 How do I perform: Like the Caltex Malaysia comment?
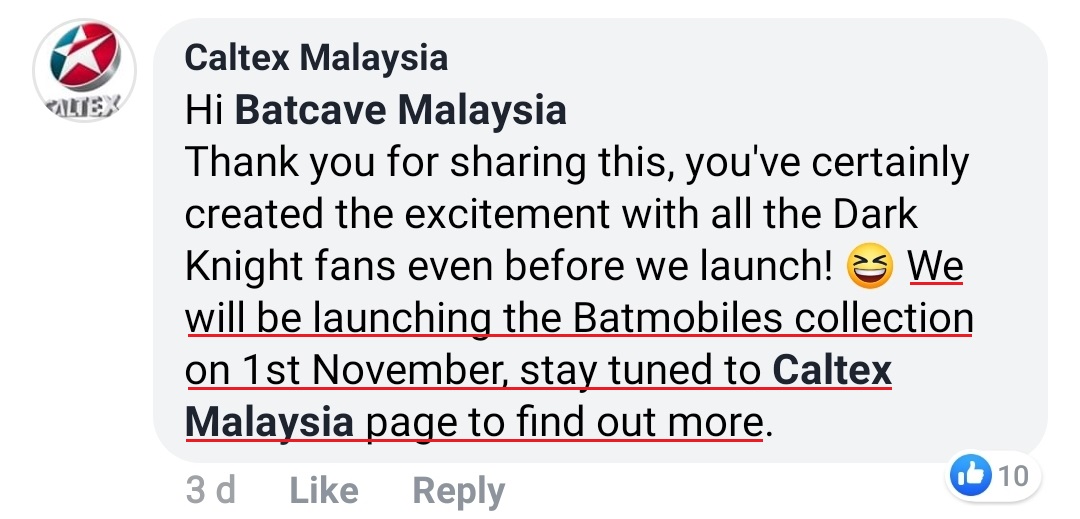(323, 491)
